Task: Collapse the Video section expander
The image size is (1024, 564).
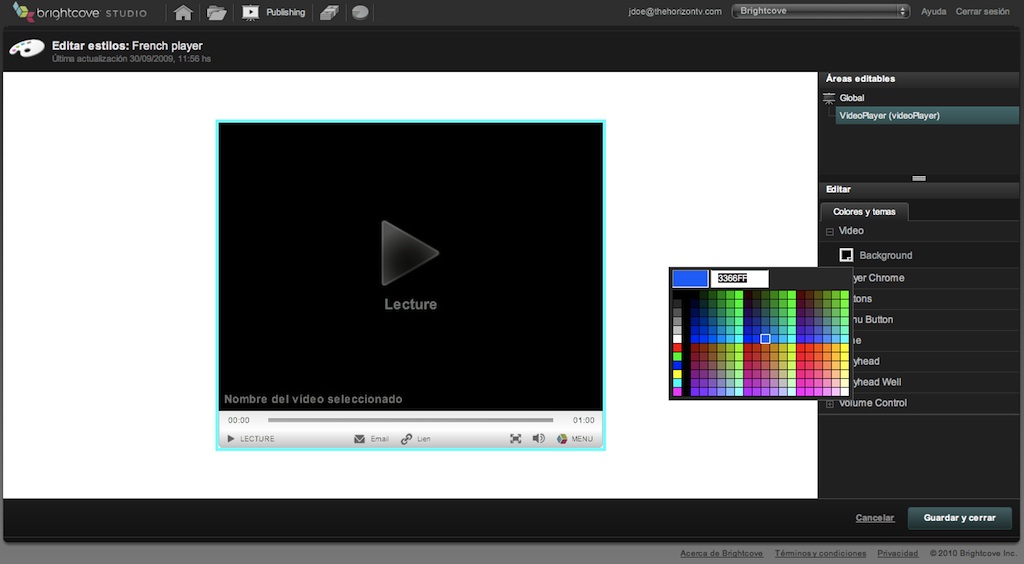Action: pyautogui.click(x=829, y=232)
